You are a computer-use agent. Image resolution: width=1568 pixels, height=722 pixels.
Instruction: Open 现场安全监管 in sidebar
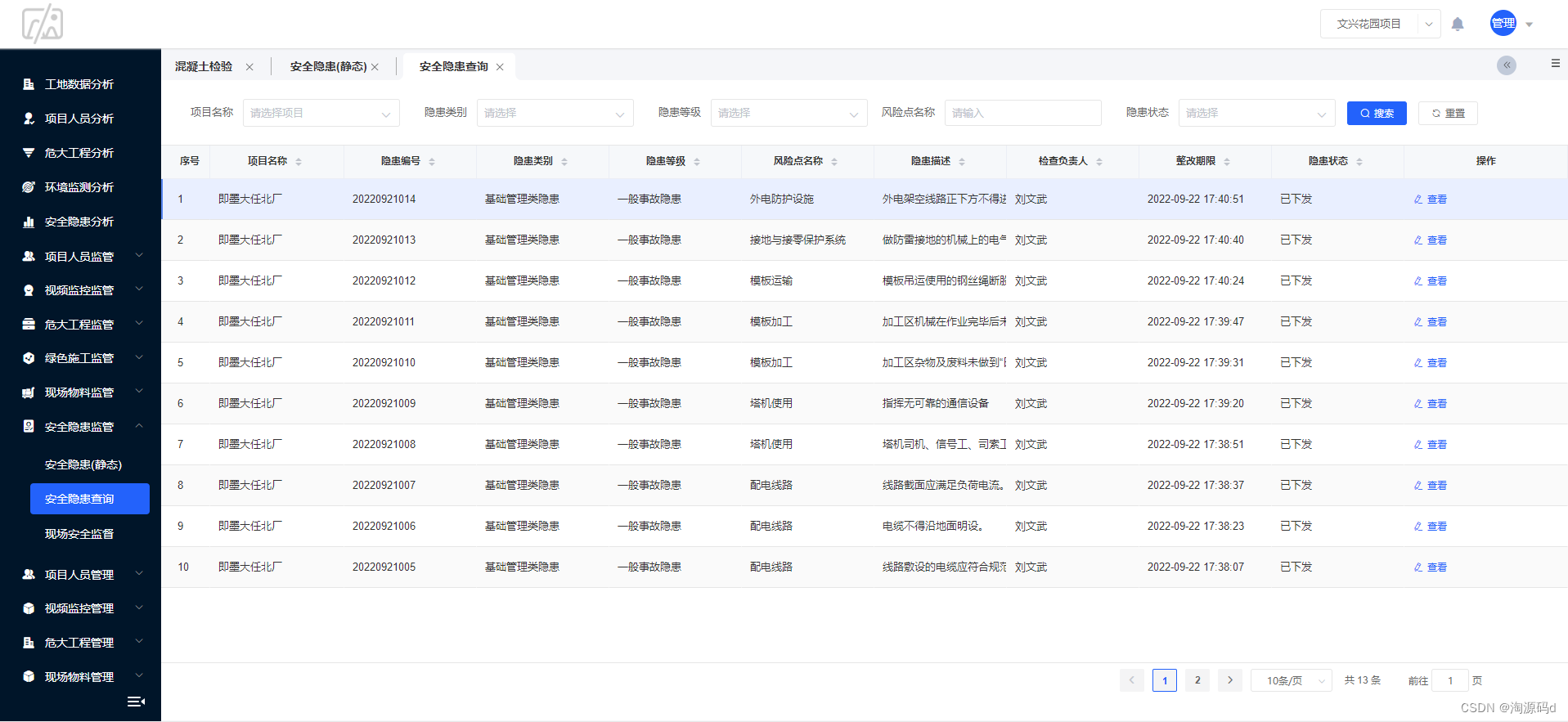(x=79, y=534)
